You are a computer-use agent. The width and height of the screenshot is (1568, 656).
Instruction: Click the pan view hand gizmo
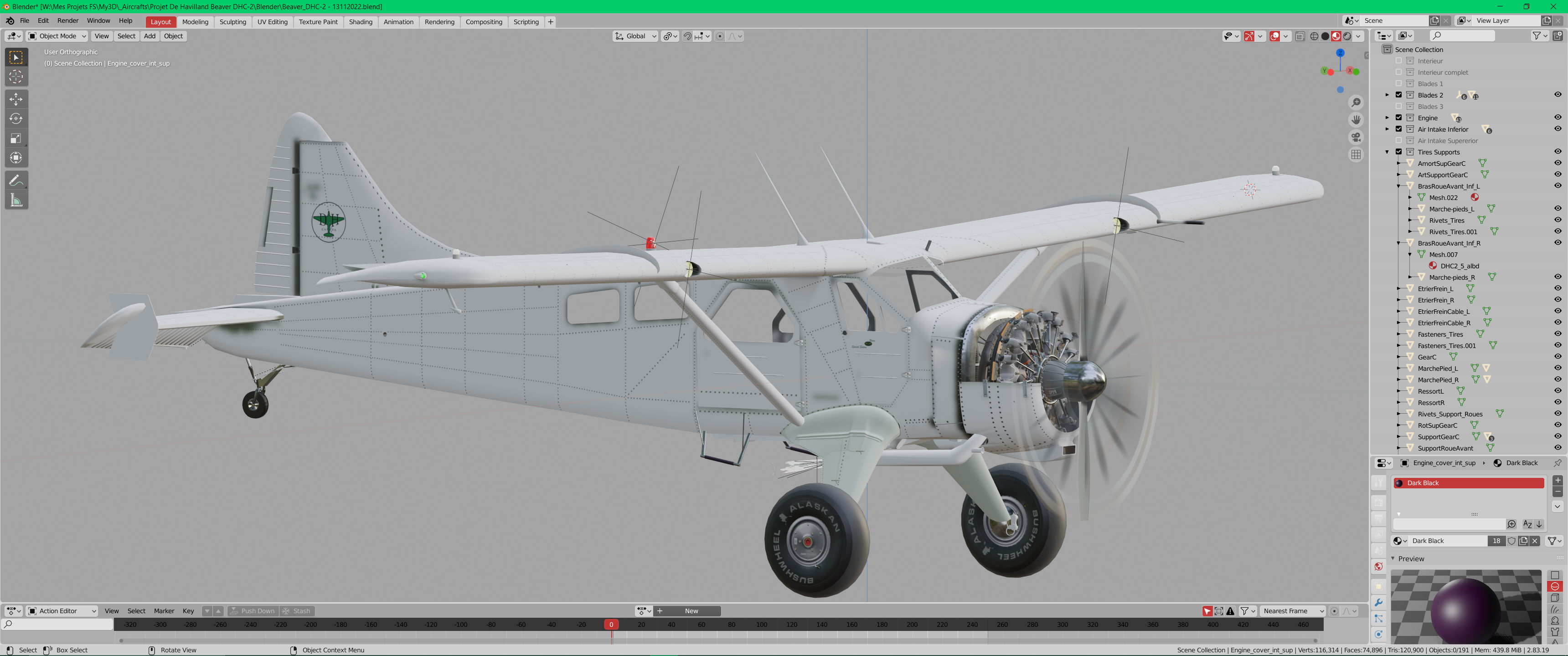click(x=1356, y=119)
